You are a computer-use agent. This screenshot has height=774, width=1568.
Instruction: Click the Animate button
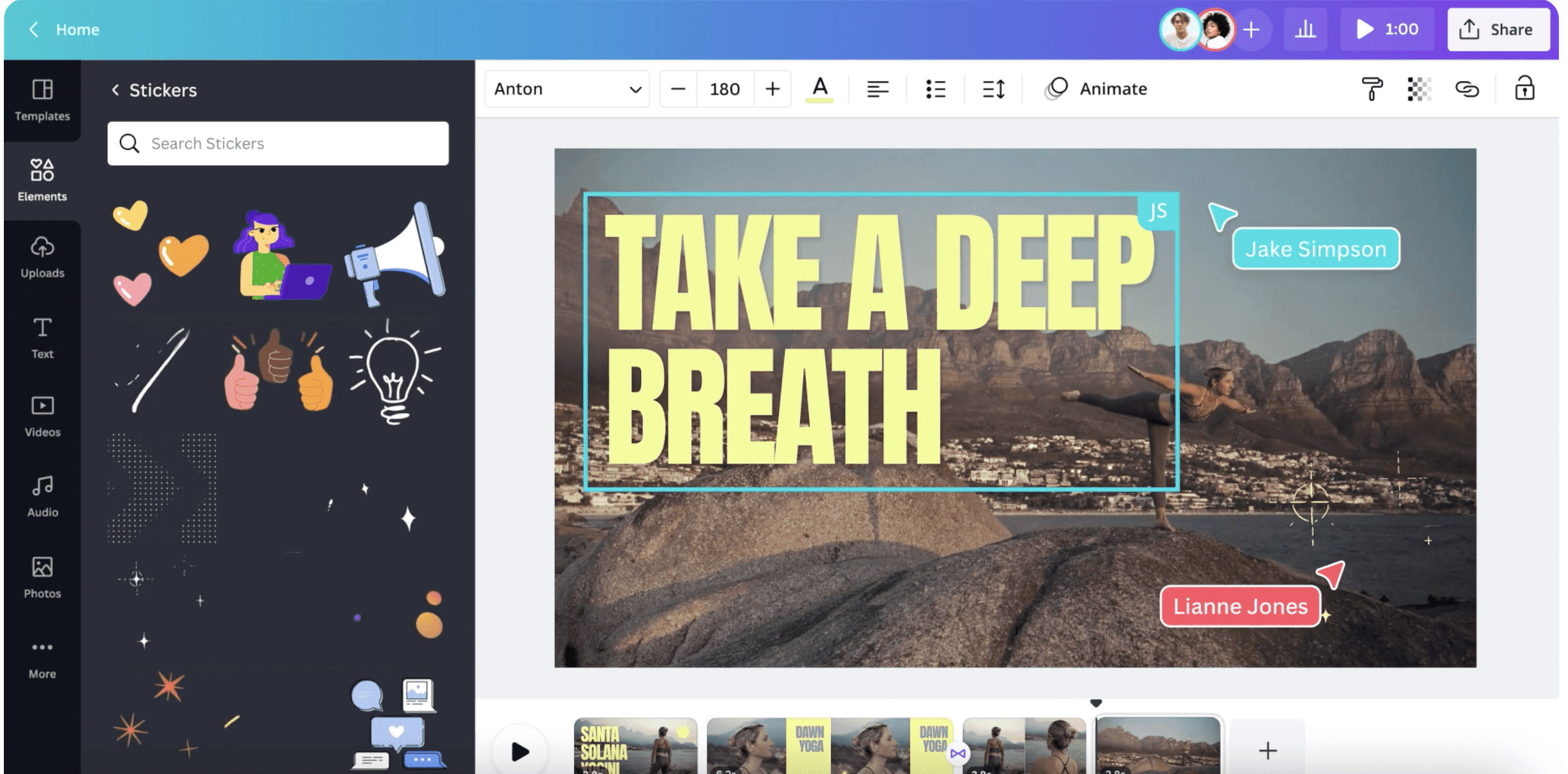click(x=1096, y=89)
